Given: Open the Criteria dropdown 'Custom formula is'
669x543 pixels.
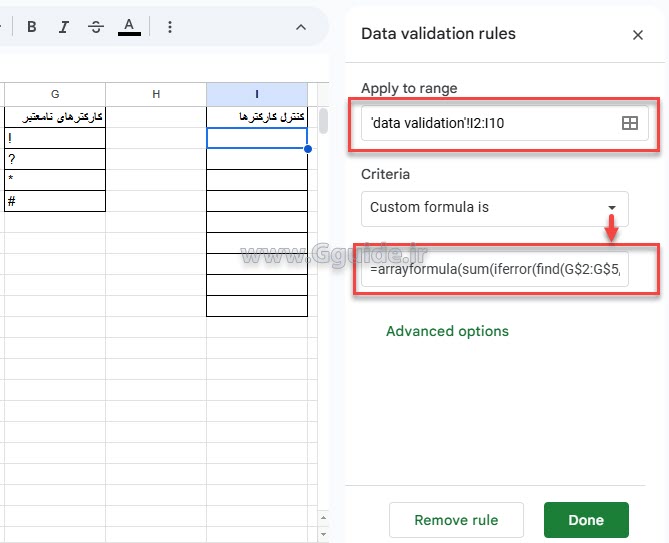Looking at the screenshot, I should click(494, 208).
